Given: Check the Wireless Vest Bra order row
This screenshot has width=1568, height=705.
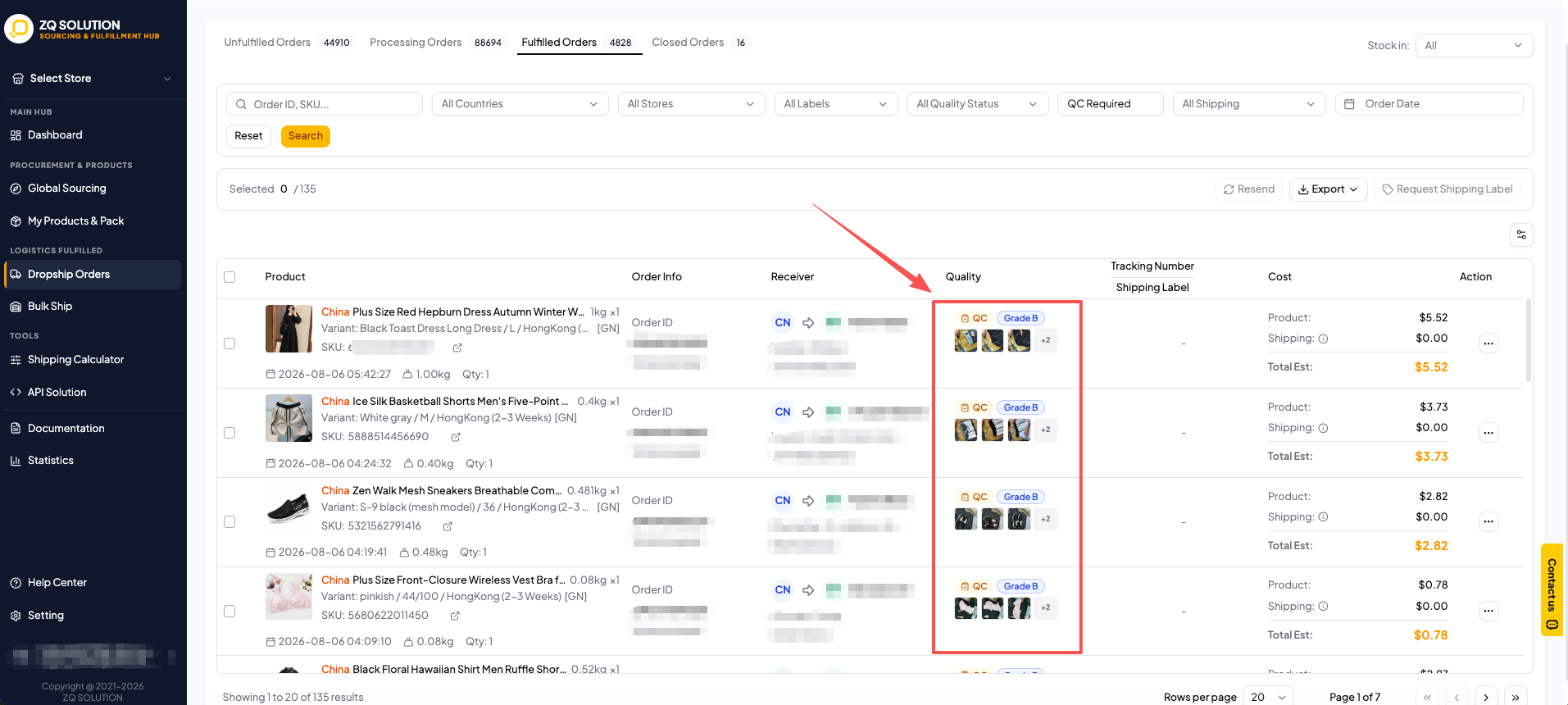Looking at the screenshot, I should click(230, 612).
